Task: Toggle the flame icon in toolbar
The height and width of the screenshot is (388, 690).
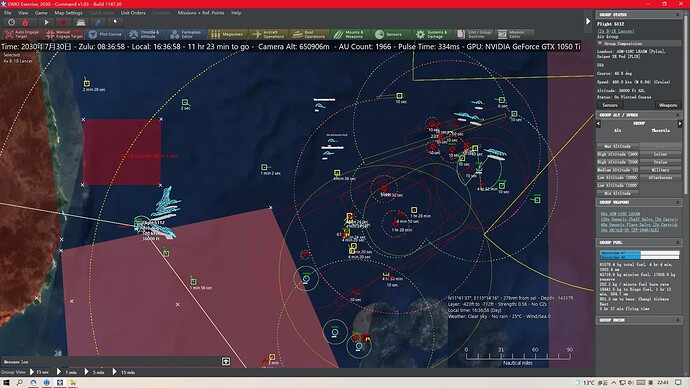Action: (25, 22)
